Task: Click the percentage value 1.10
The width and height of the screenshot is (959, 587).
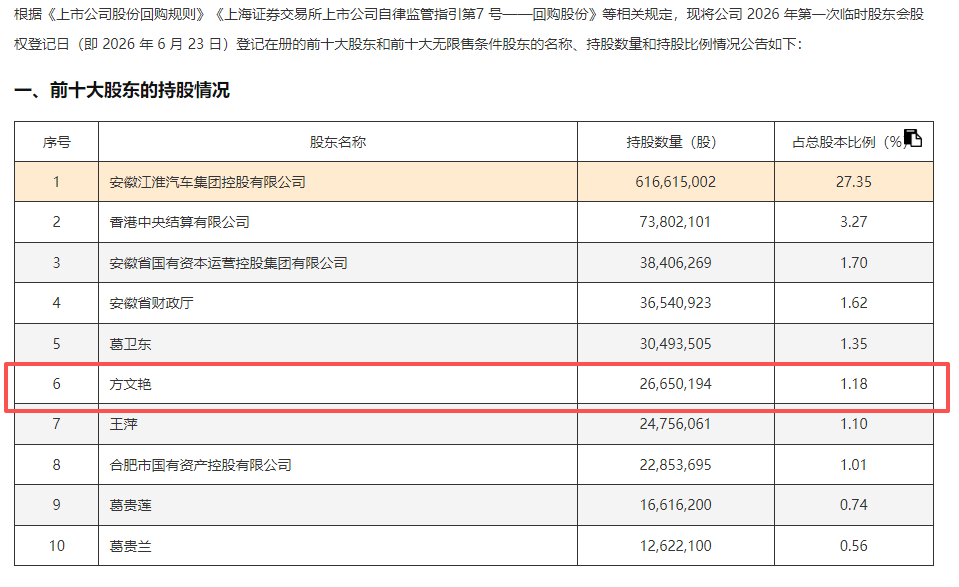Action: click(854, 424)
